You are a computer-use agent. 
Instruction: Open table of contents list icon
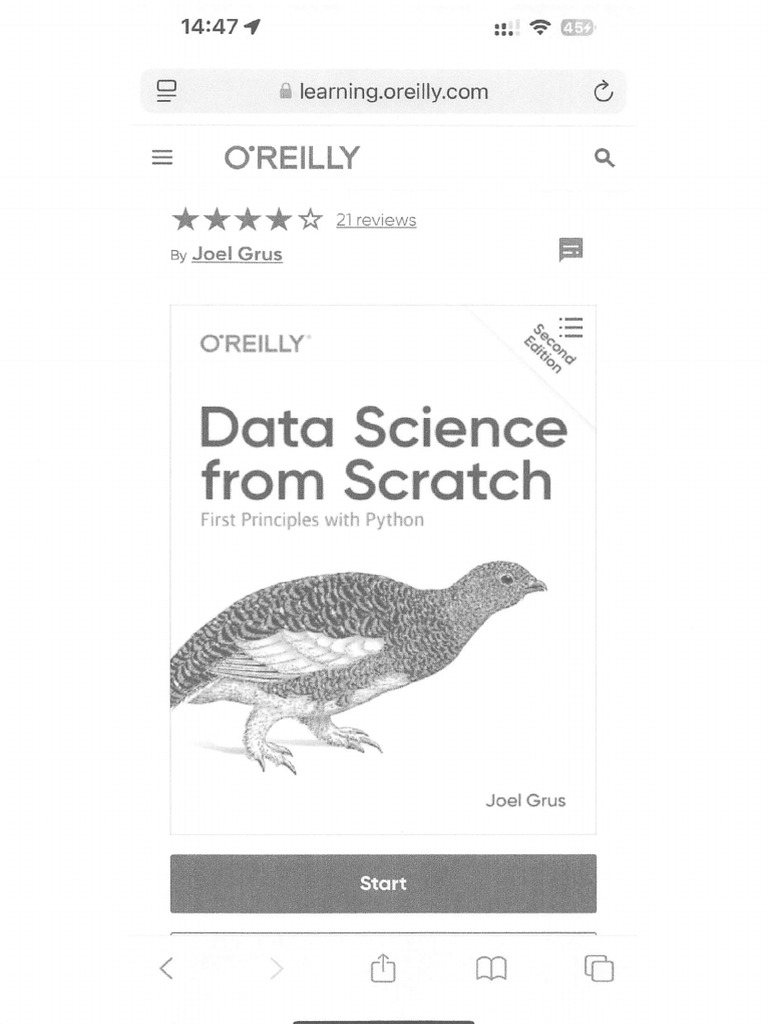[x=571, y=327]
